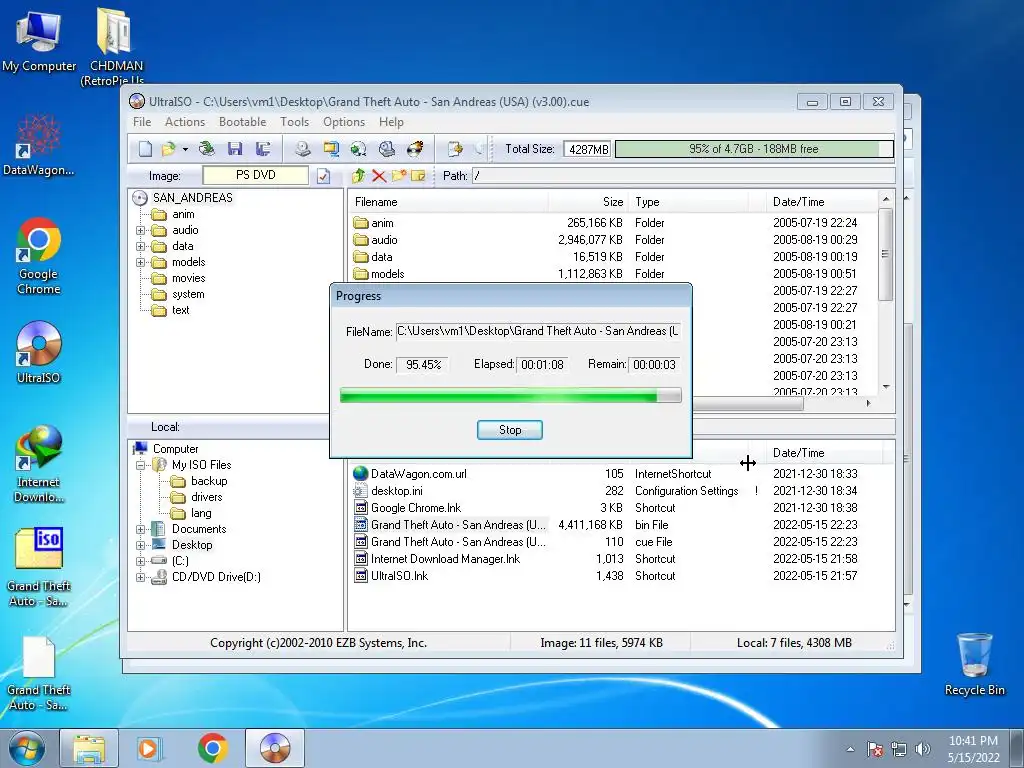Image resolution: width=1024 pixels, height=768 pixels.
Task: Click the green Up folder arrow icon
Action: (358, 176)
